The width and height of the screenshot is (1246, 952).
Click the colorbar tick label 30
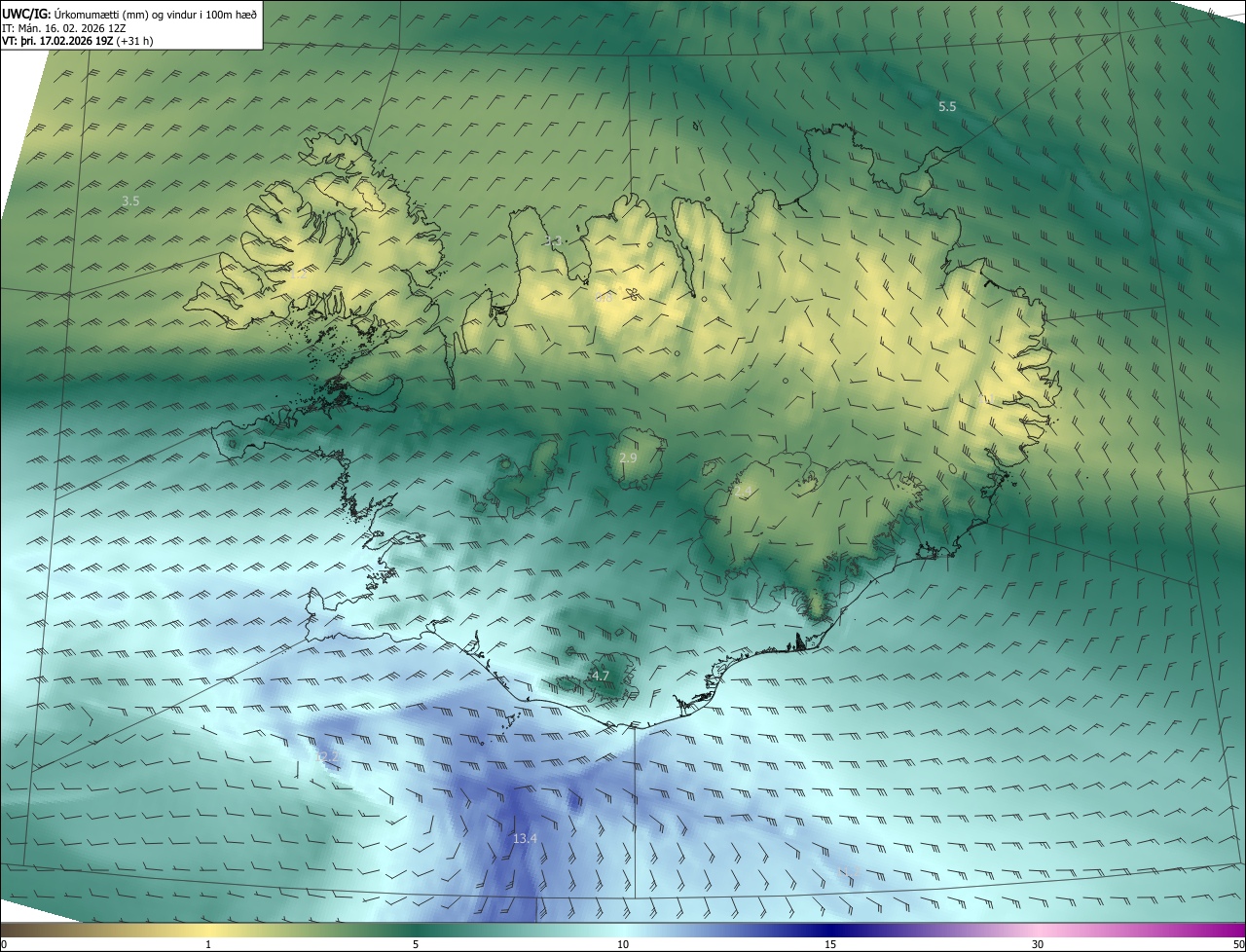click(x=1038, y=944)
